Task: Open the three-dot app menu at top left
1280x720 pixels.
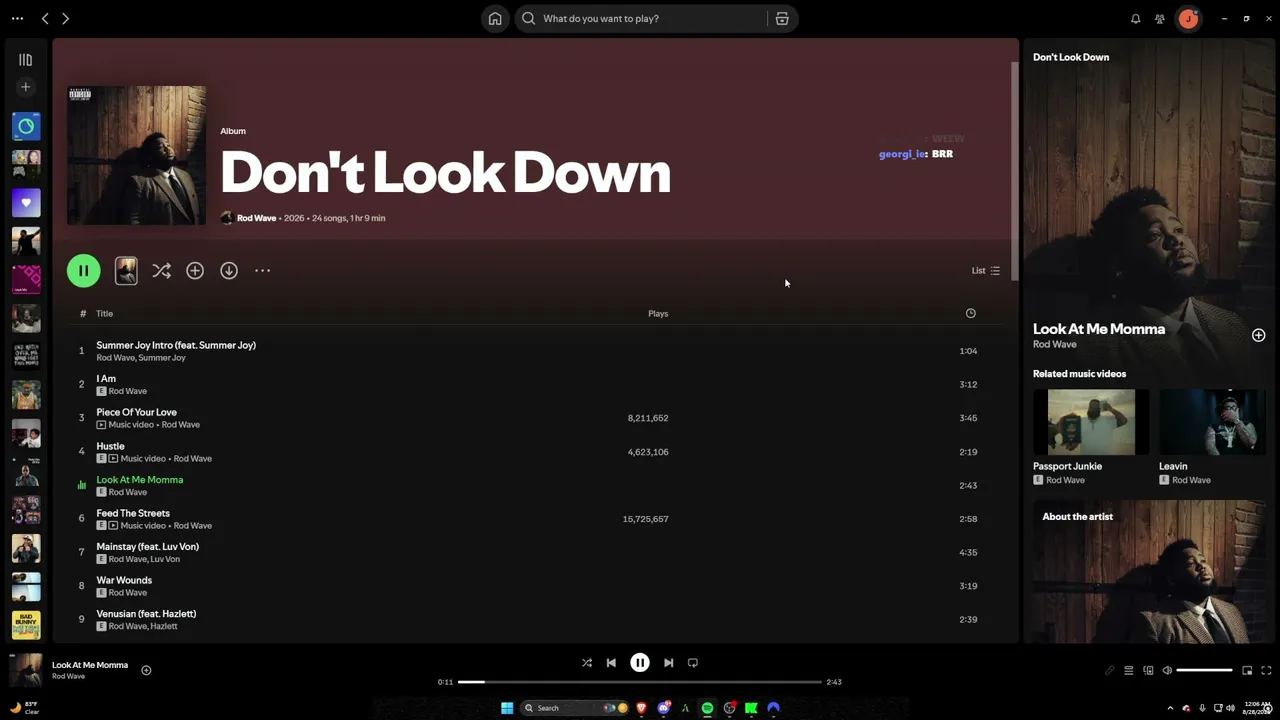Action: 17,19
